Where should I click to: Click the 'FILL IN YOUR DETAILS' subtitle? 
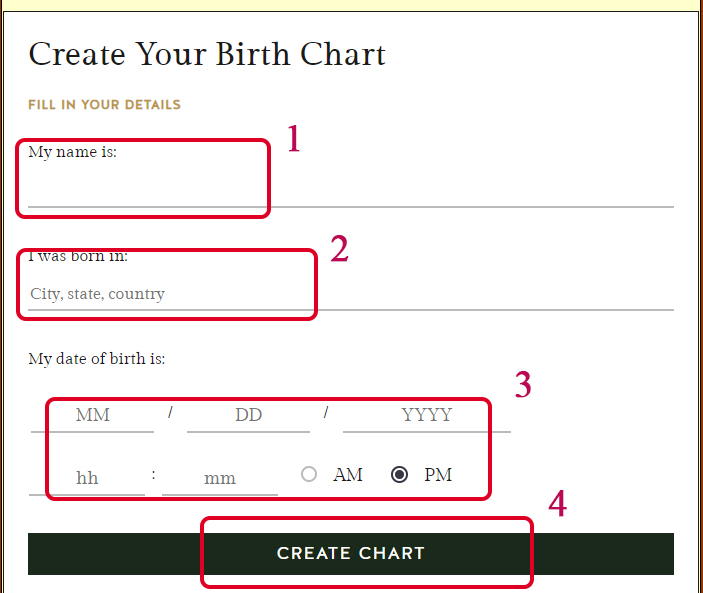pos(104,104)
